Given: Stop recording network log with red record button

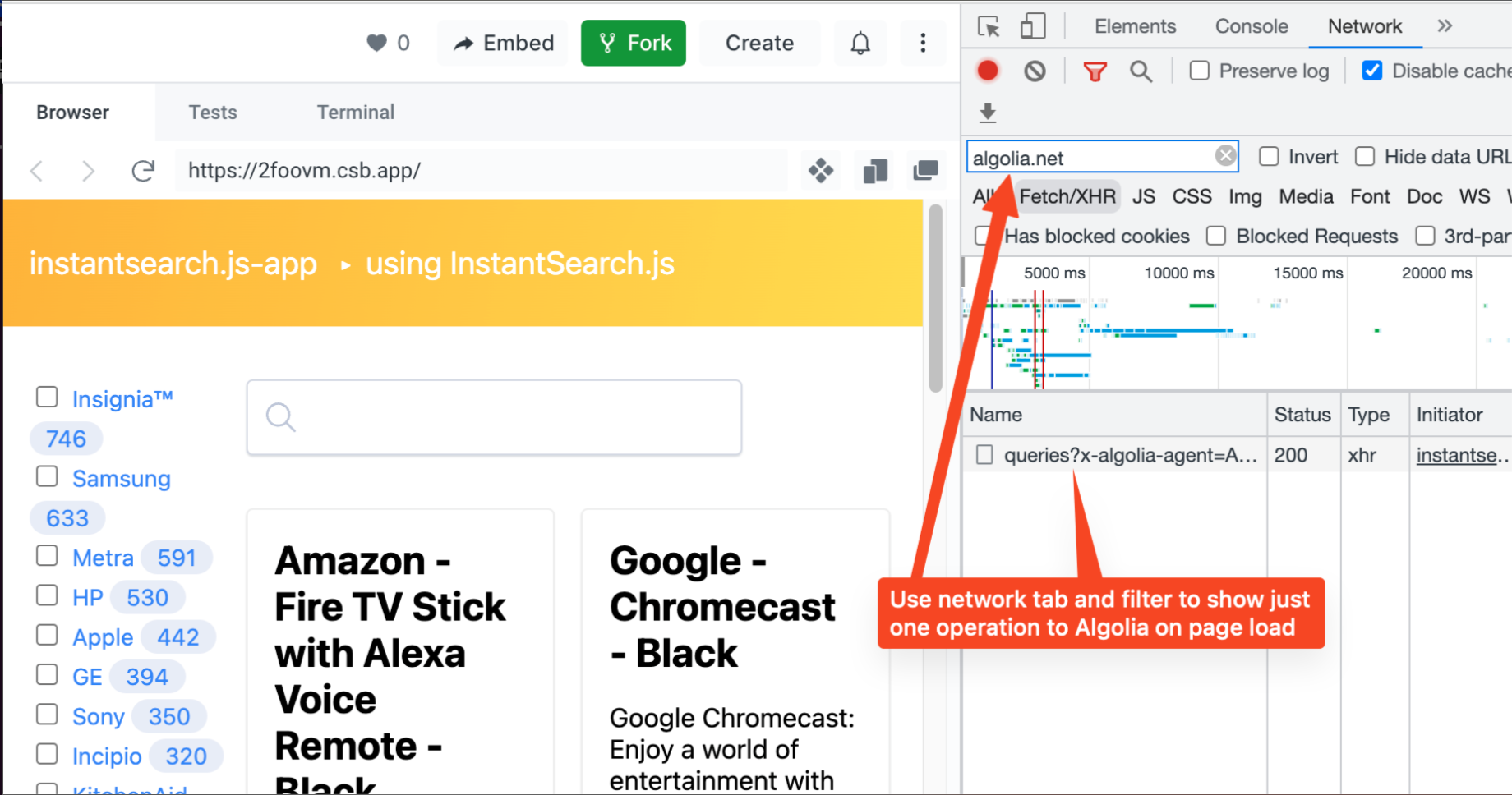Looking at the screenshot, I should (x=988, y=71).
